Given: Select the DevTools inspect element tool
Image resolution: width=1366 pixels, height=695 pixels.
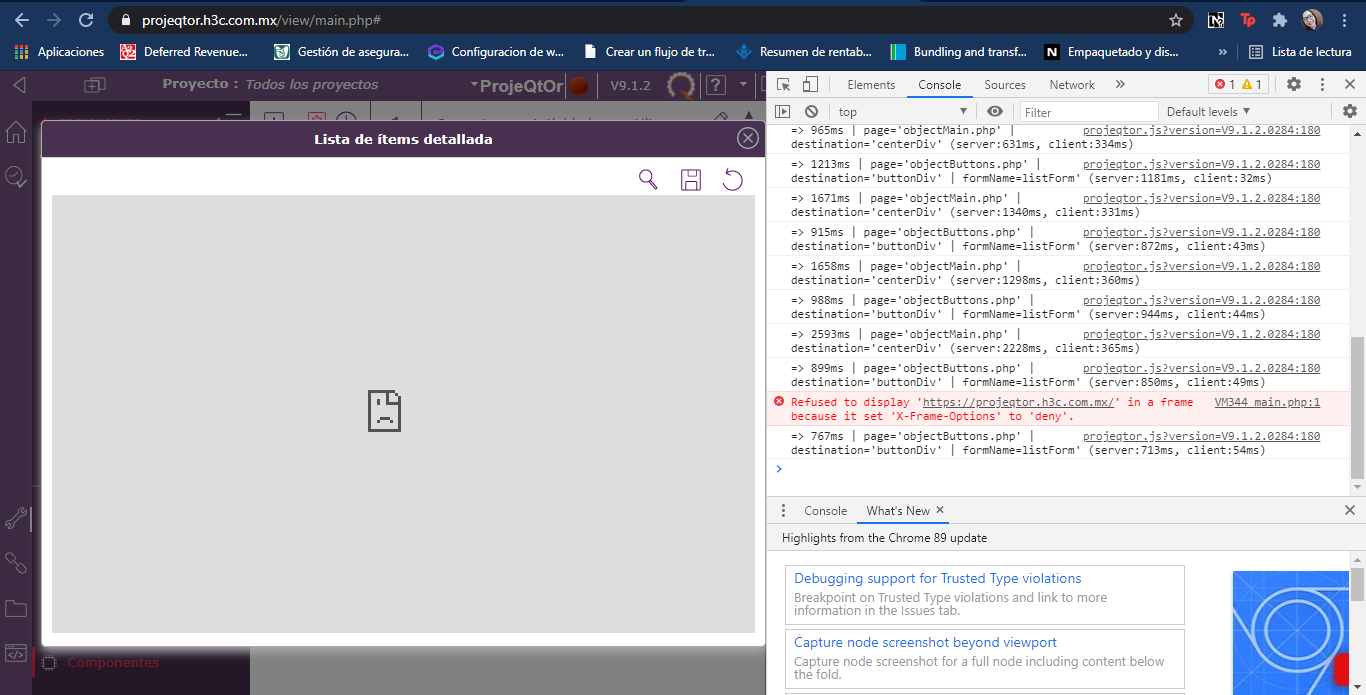Looking at the screenshot, I should point(784,85).
